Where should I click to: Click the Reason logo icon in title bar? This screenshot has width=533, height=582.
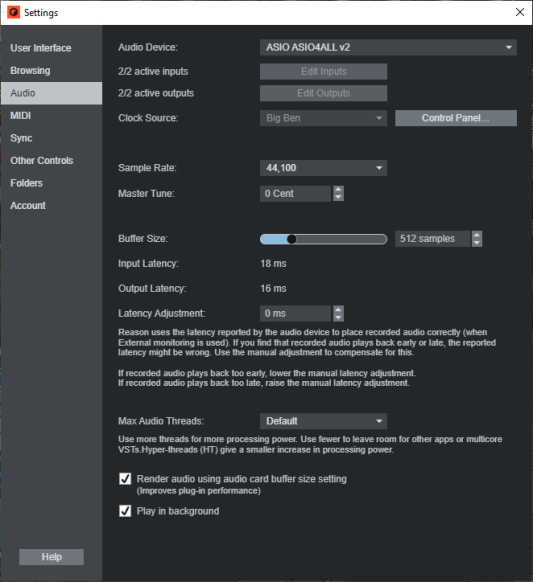[13, 12]
